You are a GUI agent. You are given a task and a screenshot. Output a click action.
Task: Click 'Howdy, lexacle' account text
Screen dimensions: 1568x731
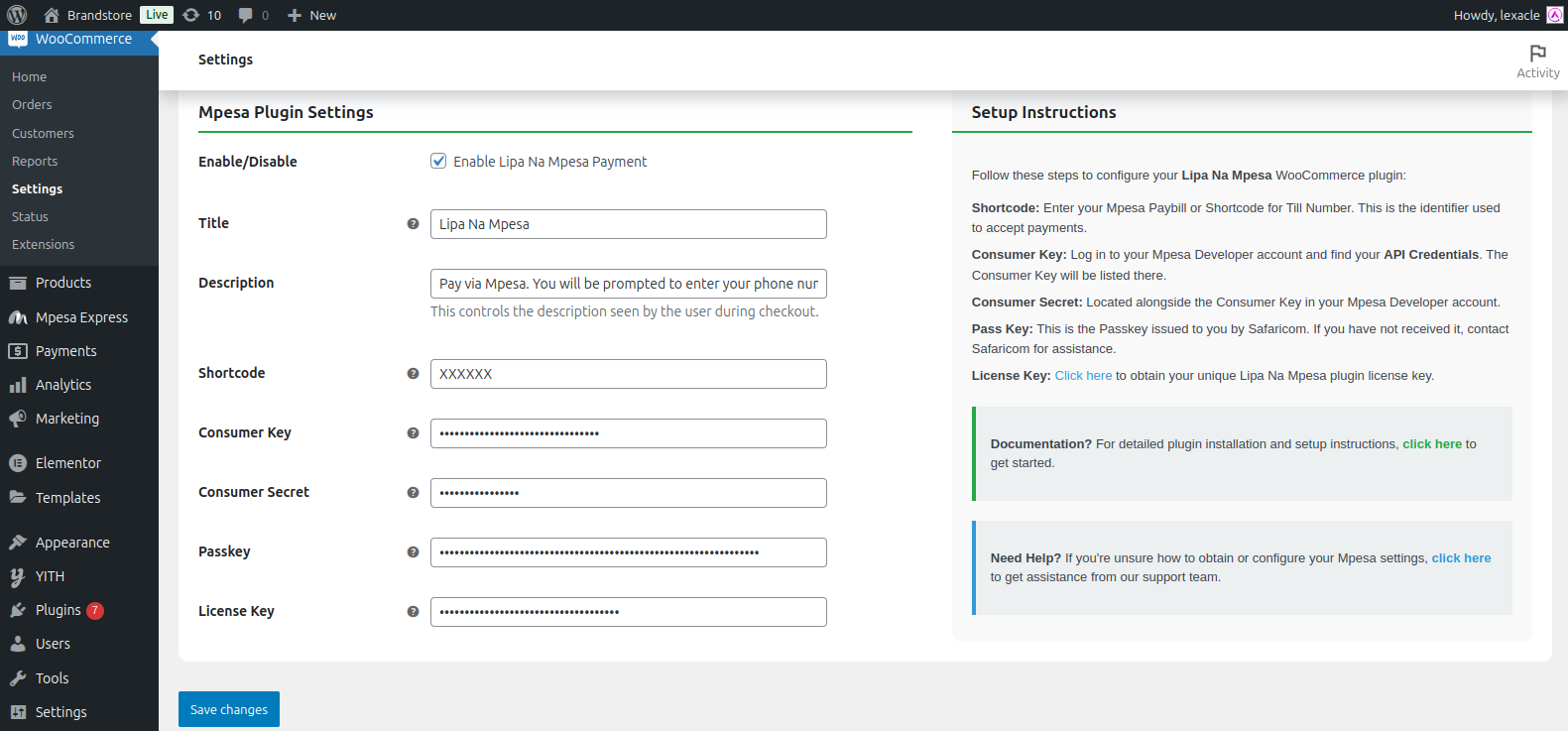[x=1497, y=15]
